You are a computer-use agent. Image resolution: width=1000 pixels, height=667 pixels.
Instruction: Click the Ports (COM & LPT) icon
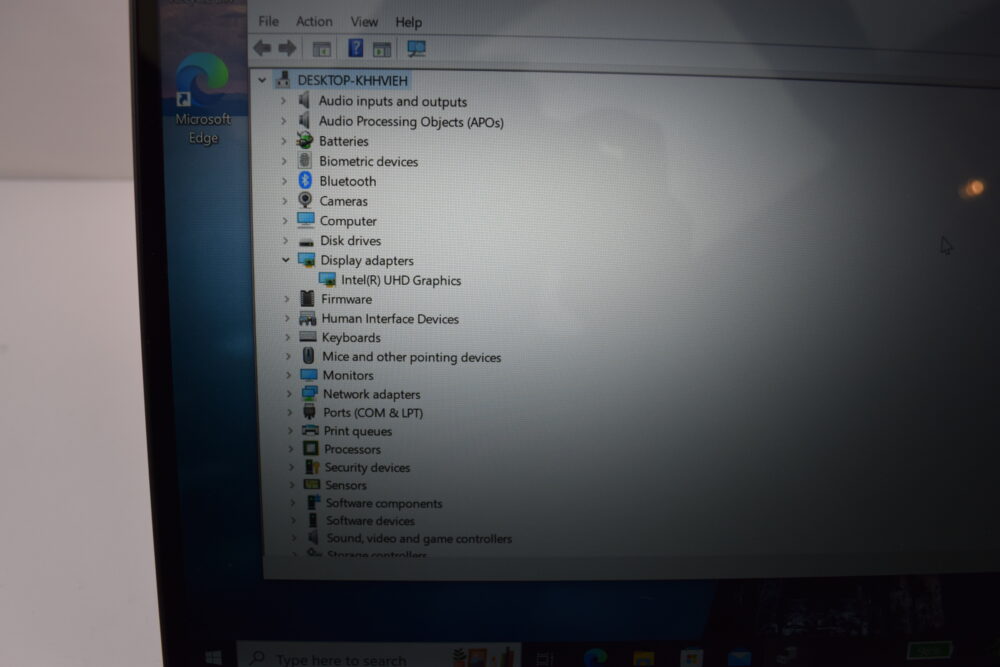(309, 411)
